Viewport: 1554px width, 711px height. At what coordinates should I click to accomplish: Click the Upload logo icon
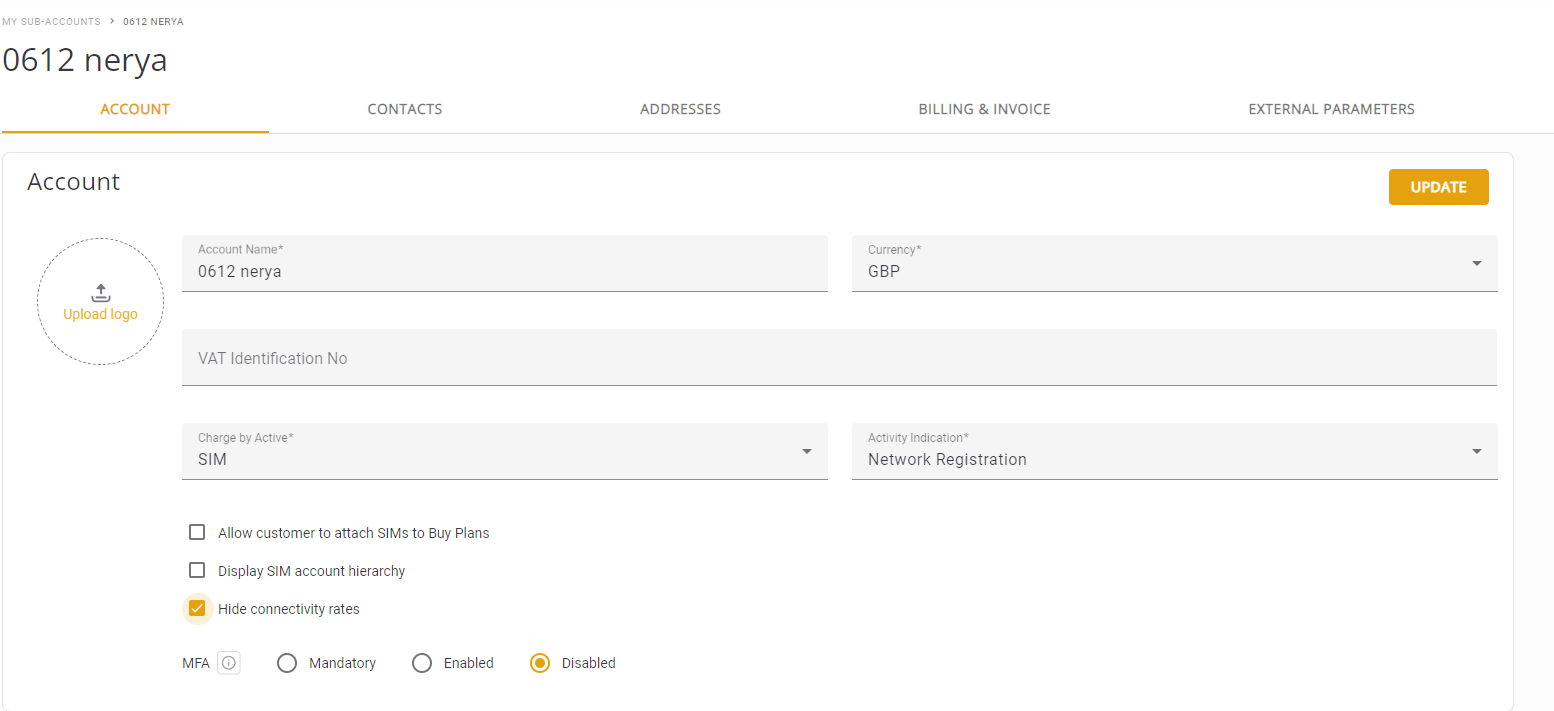point(100,293)
